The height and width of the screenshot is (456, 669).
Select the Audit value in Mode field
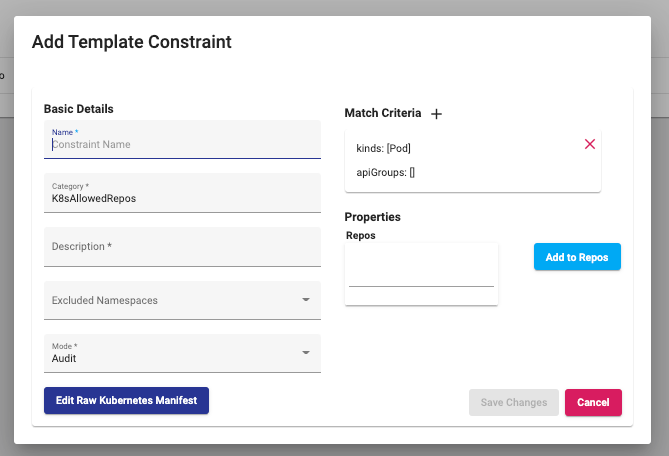(x=64, y=358)
